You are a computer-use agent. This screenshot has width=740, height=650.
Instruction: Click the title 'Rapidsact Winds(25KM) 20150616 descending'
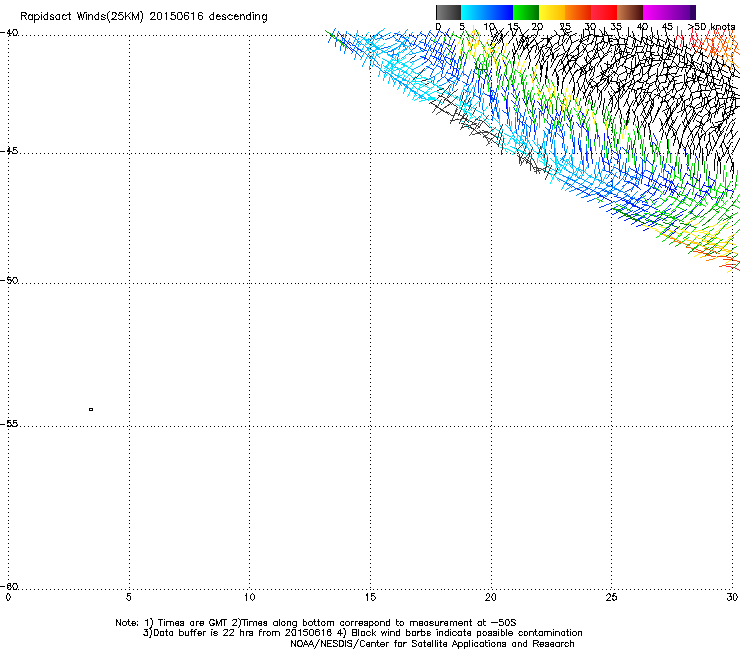pyautogui.click(x=144, y=17)
